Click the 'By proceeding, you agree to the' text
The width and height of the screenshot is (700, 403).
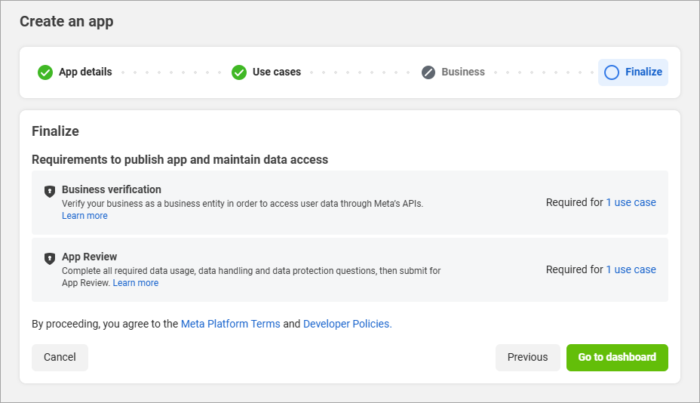click(105, 324)
